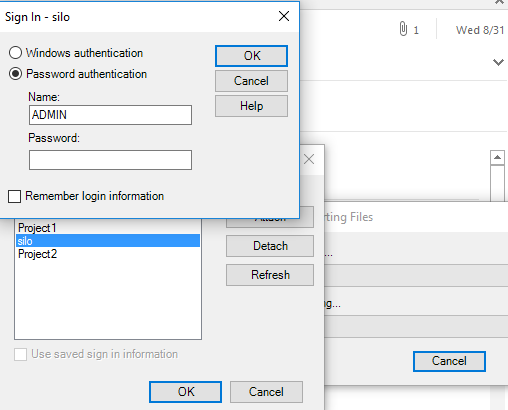508x410 pixels.
Task: Refresh the project list
Action: (x=270, y=275)
